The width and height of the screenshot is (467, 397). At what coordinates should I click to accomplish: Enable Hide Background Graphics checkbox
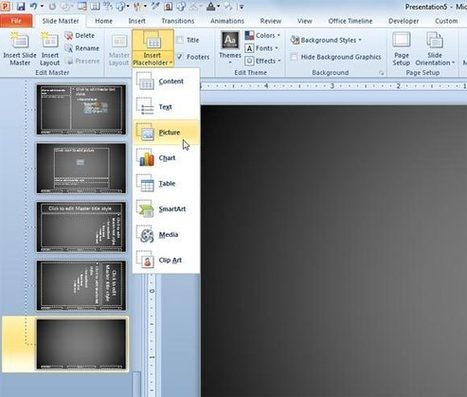(294, 57)
